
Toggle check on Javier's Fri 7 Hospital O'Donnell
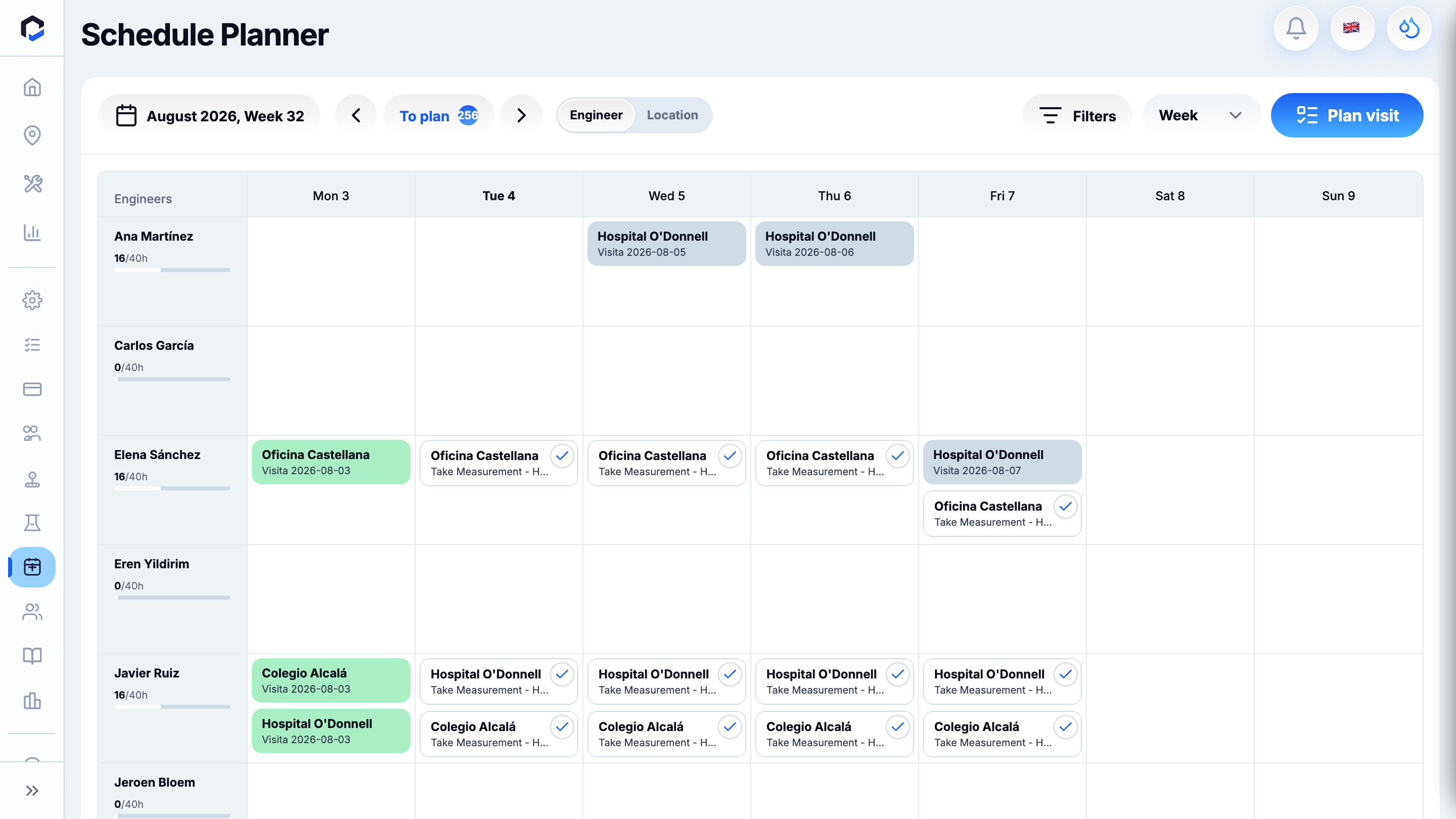[x=1065, y=674]
